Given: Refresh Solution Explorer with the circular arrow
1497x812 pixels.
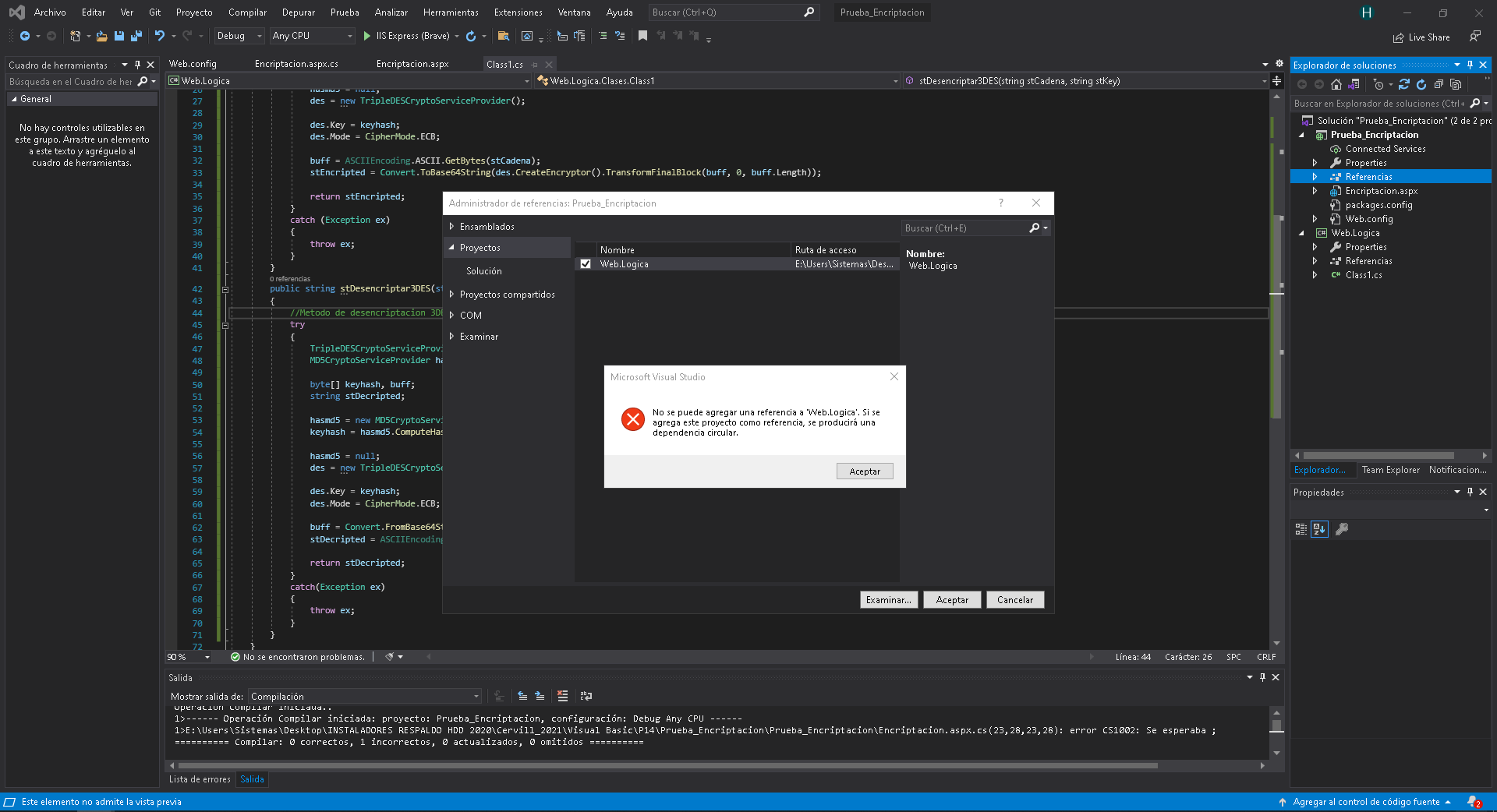Looking at the screenshot, I should (1421, 84).
